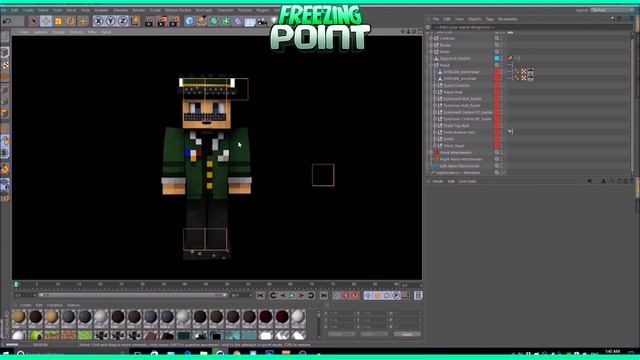Open the first coordinate mode dropdown
640x360 pixels.
pyautogui.click(x=341, y=334)
